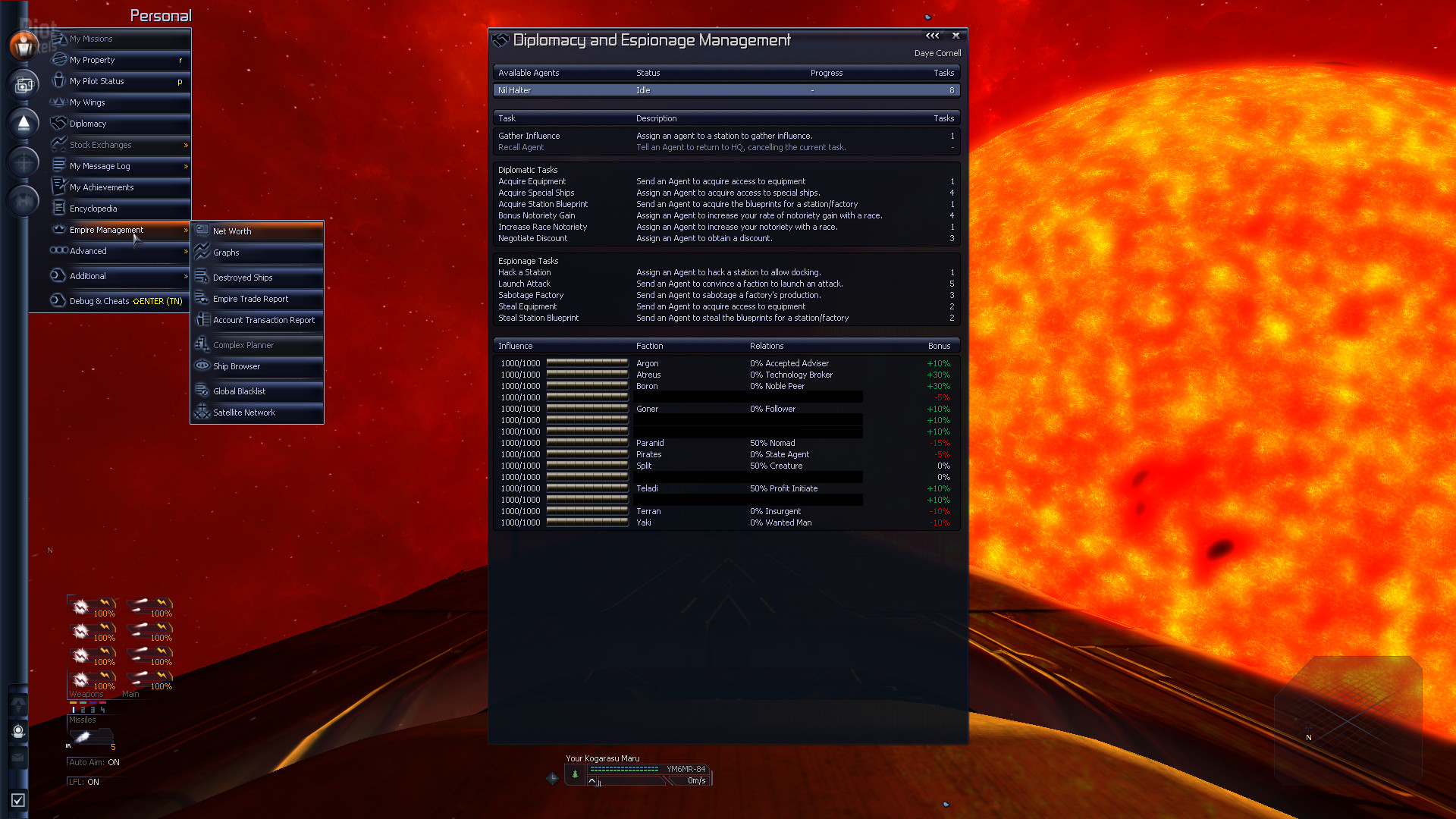Image resolution: width=1456 pixels, height=819 pixels.
Task: Enable Debug & Cheats mode
Action: click(x=113, y=300)
